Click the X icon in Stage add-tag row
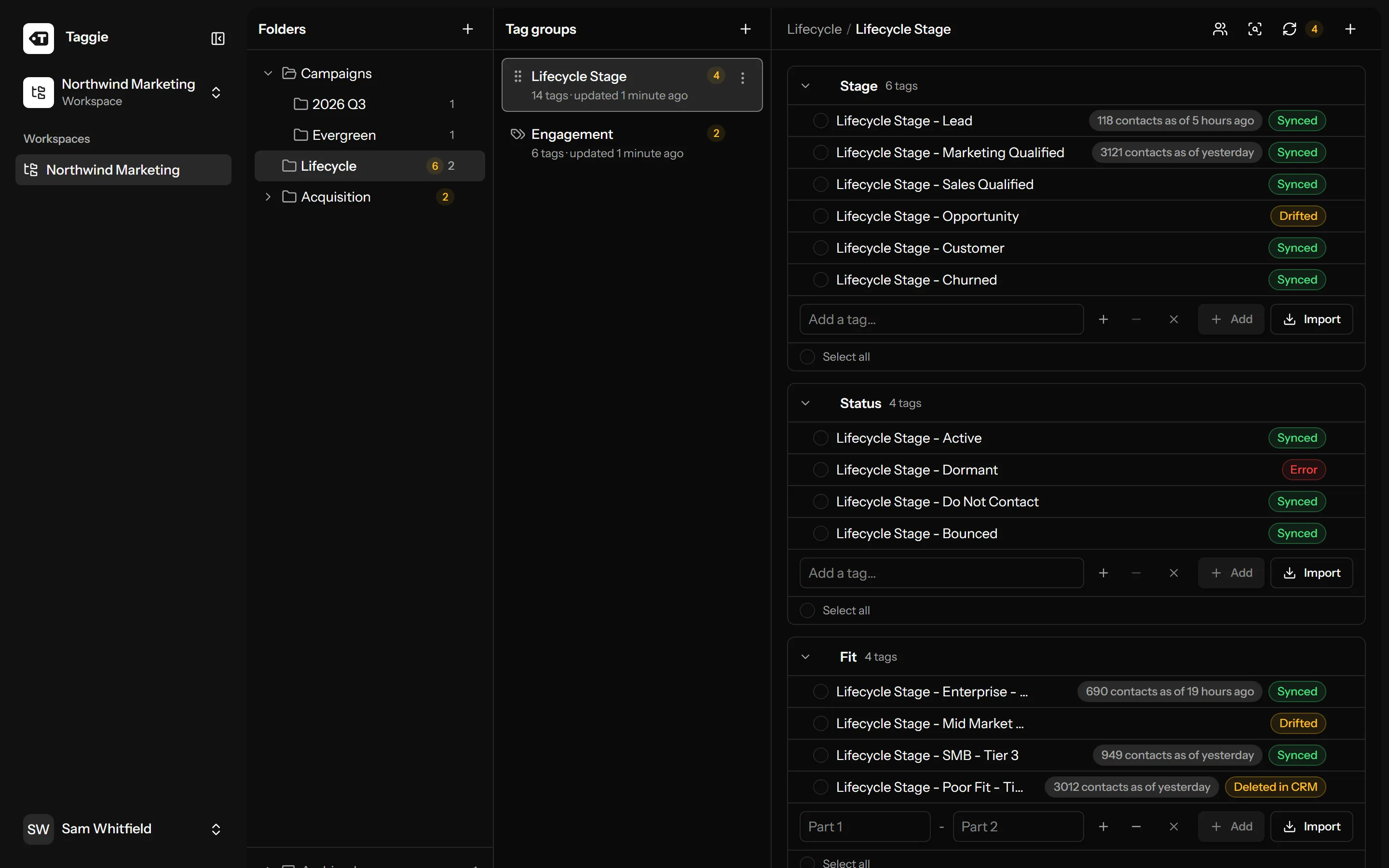Screen dimensions: 1389x868 (1174, 319)
